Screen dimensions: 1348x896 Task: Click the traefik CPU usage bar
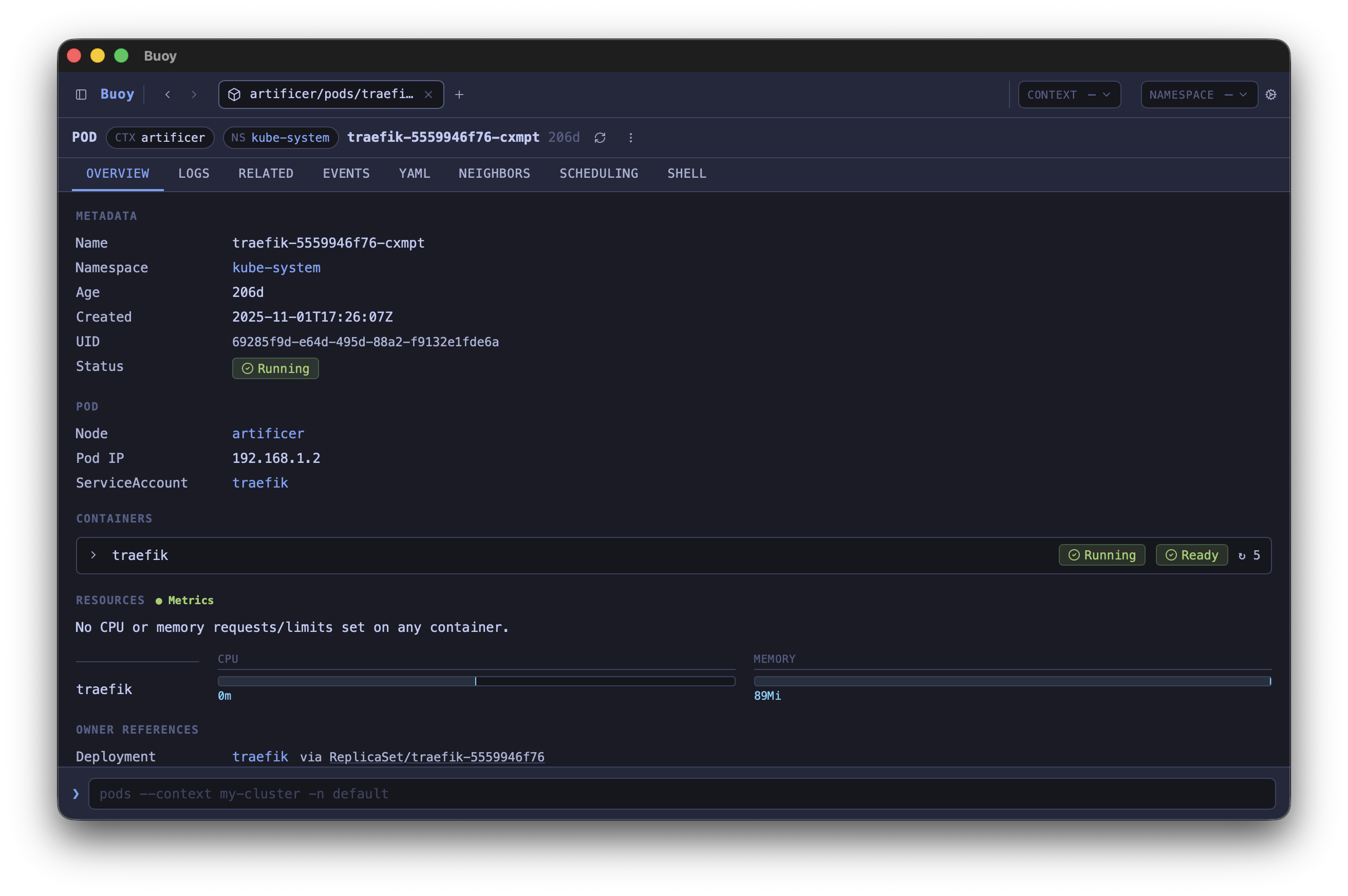476,681
